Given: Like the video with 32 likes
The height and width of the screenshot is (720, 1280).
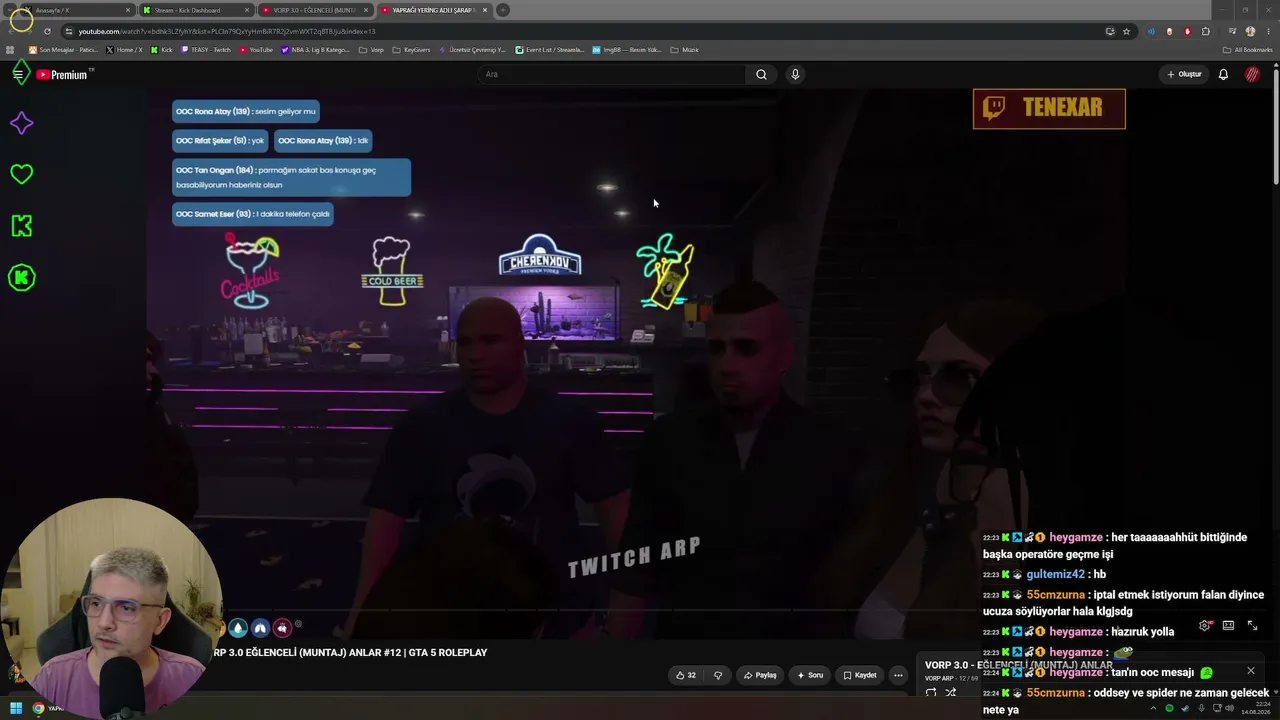Looking at the screenshot, I should point(686,675).
